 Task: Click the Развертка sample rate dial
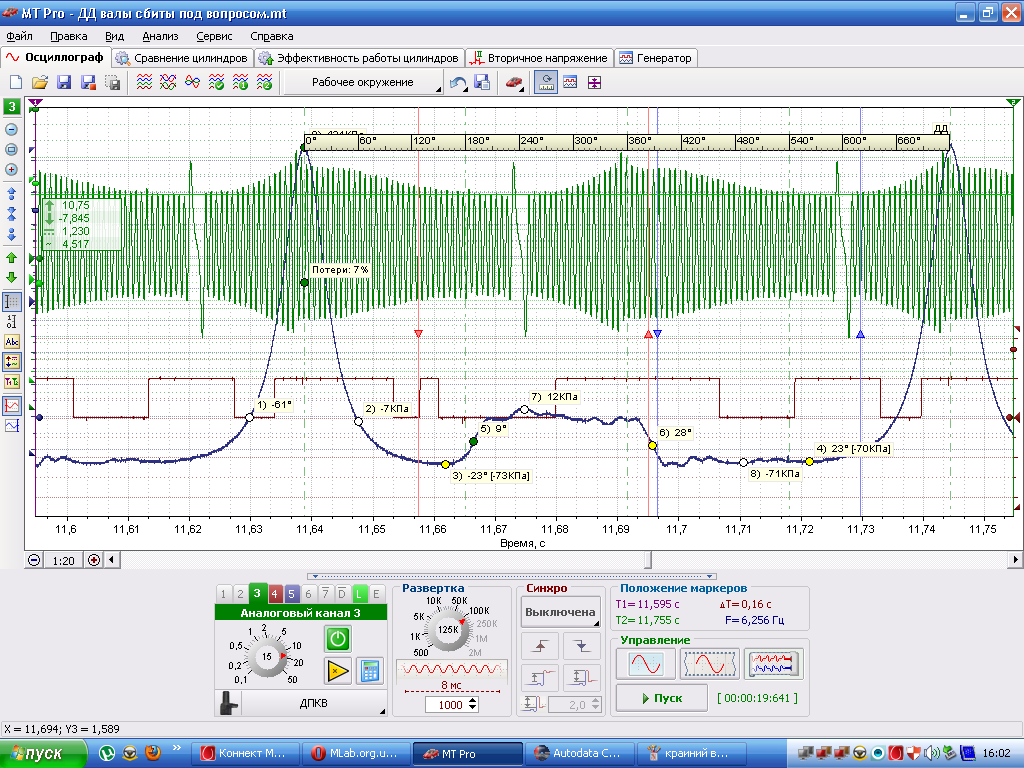point(447,630)
